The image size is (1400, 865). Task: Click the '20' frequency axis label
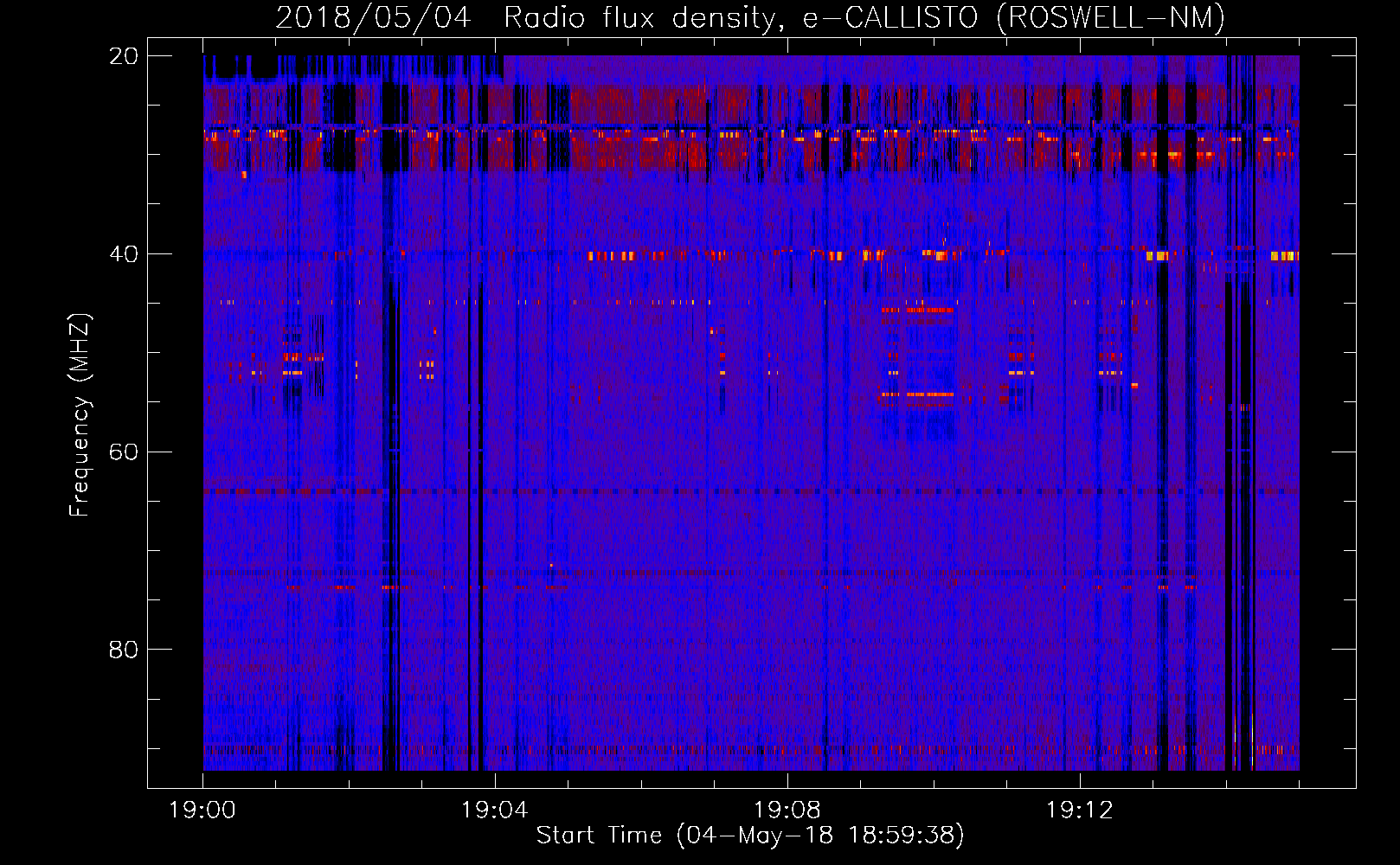(x=124, y=56)
